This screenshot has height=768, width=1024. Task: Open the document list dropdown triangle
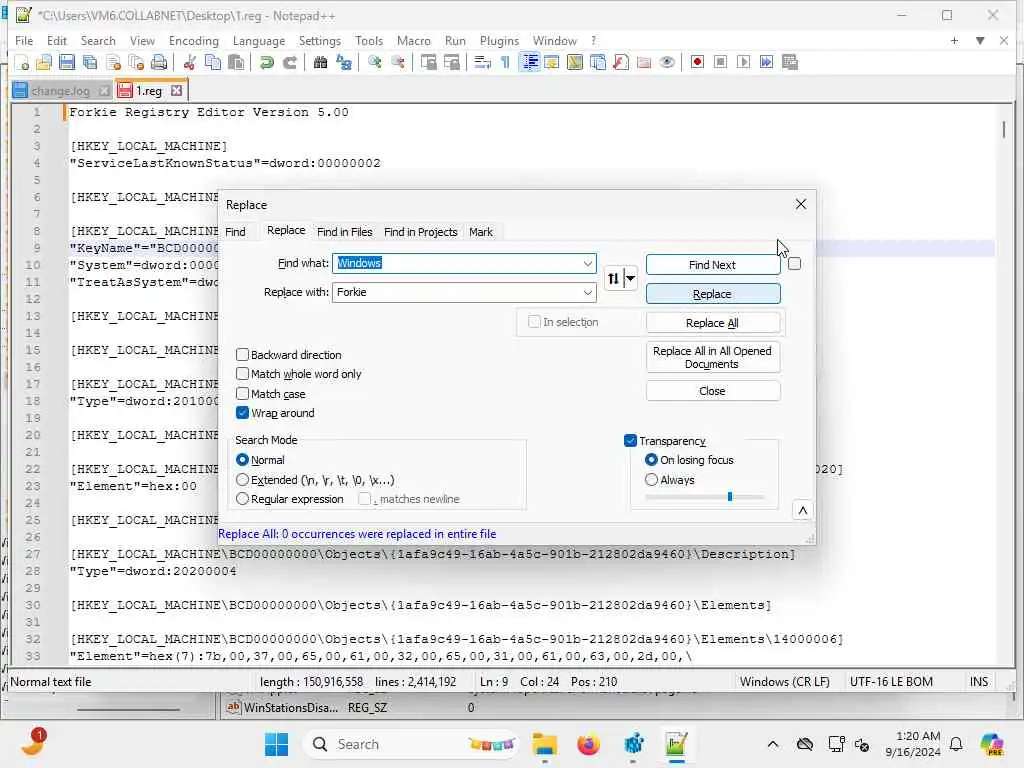[980, 40]
